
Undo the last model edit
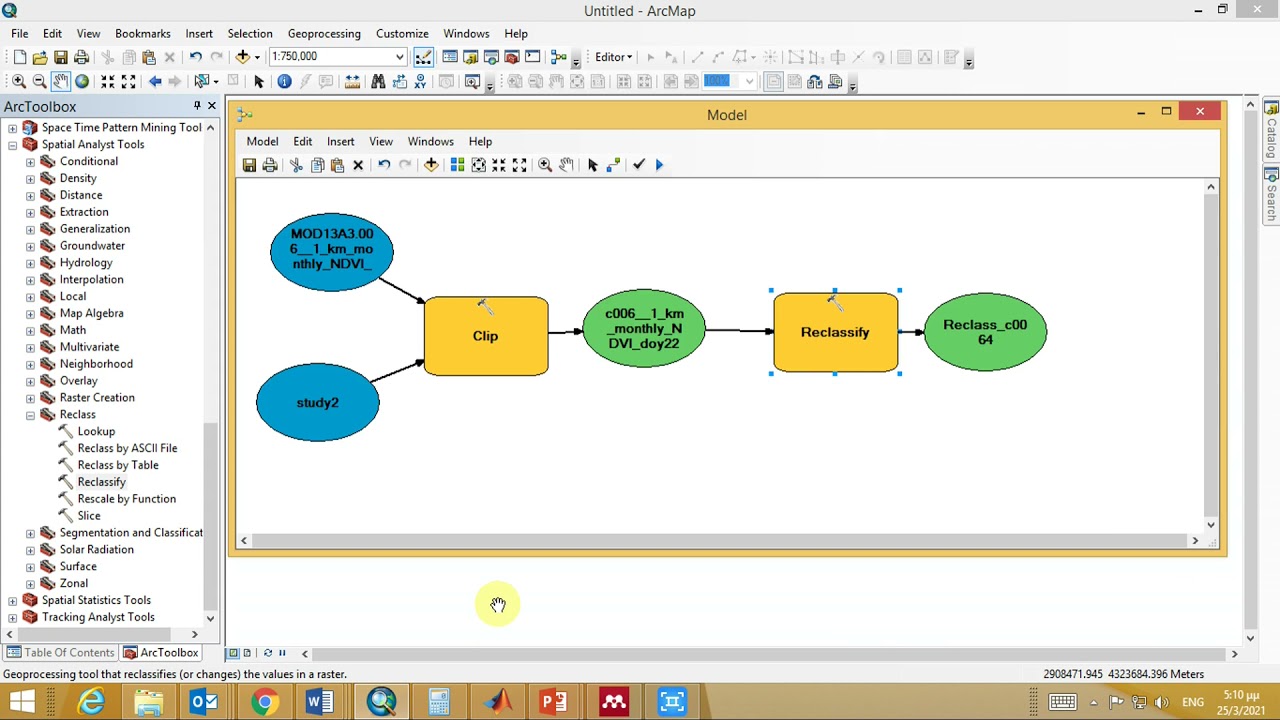click(384, 165)
